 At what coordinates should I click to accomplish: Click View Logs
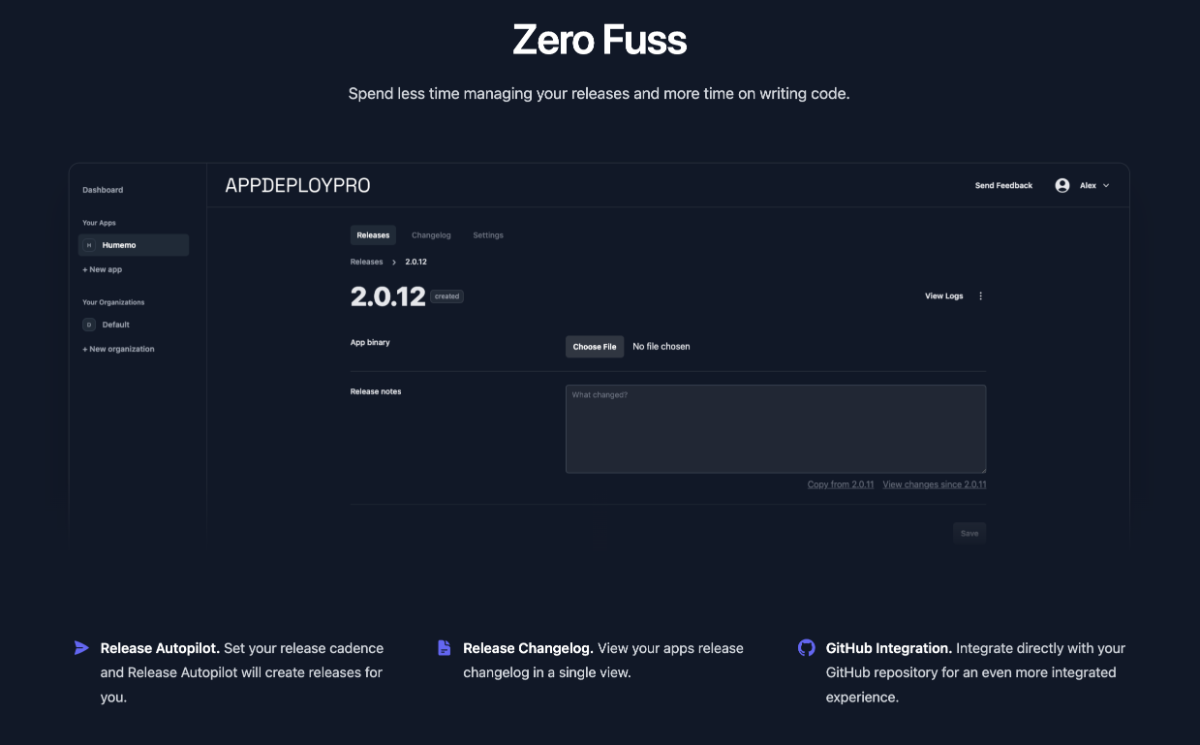click(x=944, y=296)
